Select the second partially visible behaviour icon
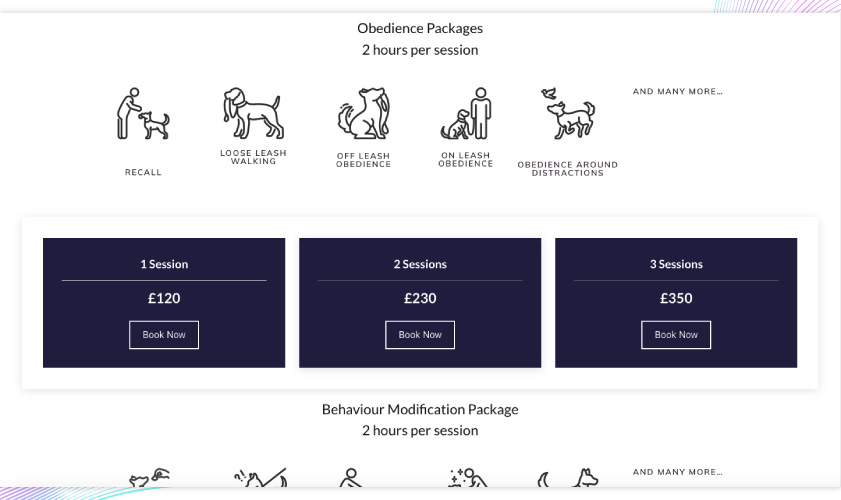 click(260, 477)
